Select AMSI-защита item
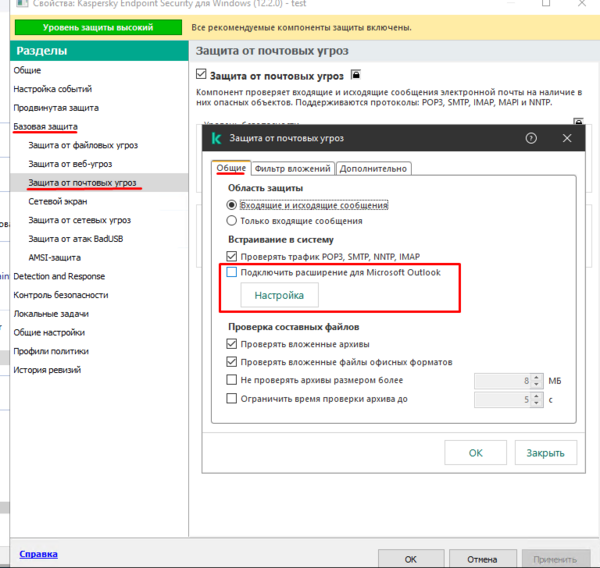Image resolution: width=600 pixels, height=568 pixels. click(55, 258)
